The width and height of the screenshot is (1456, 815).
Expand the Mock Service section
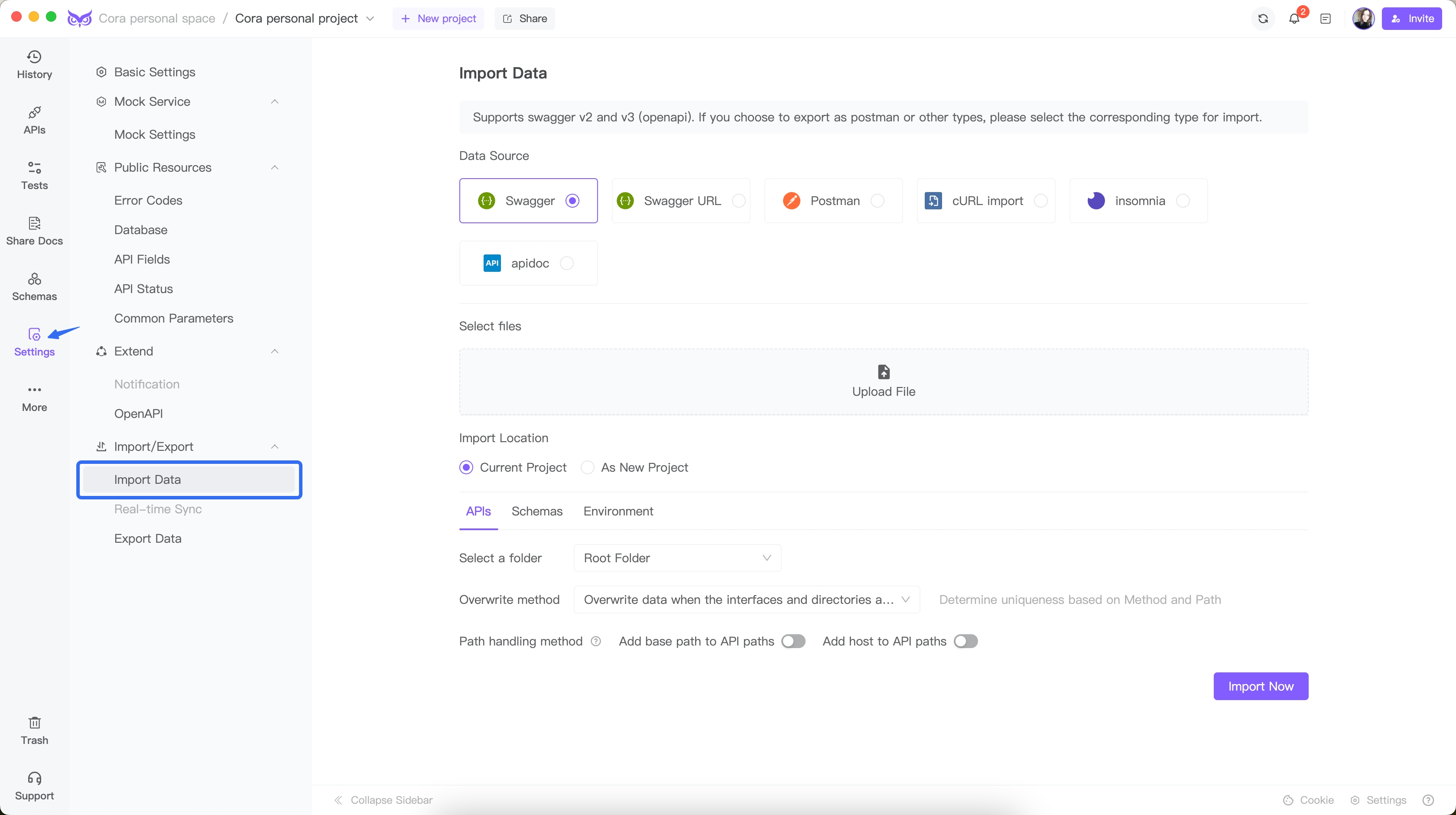pyautogui.click(x=275, y=101)
